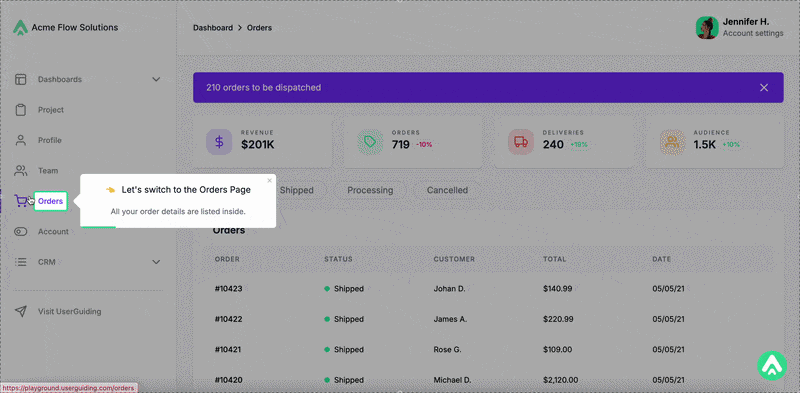This screenshot has width=800, height=393.
Task: Open order #10423
Action: pyautogui.click(x=229, y=289)
